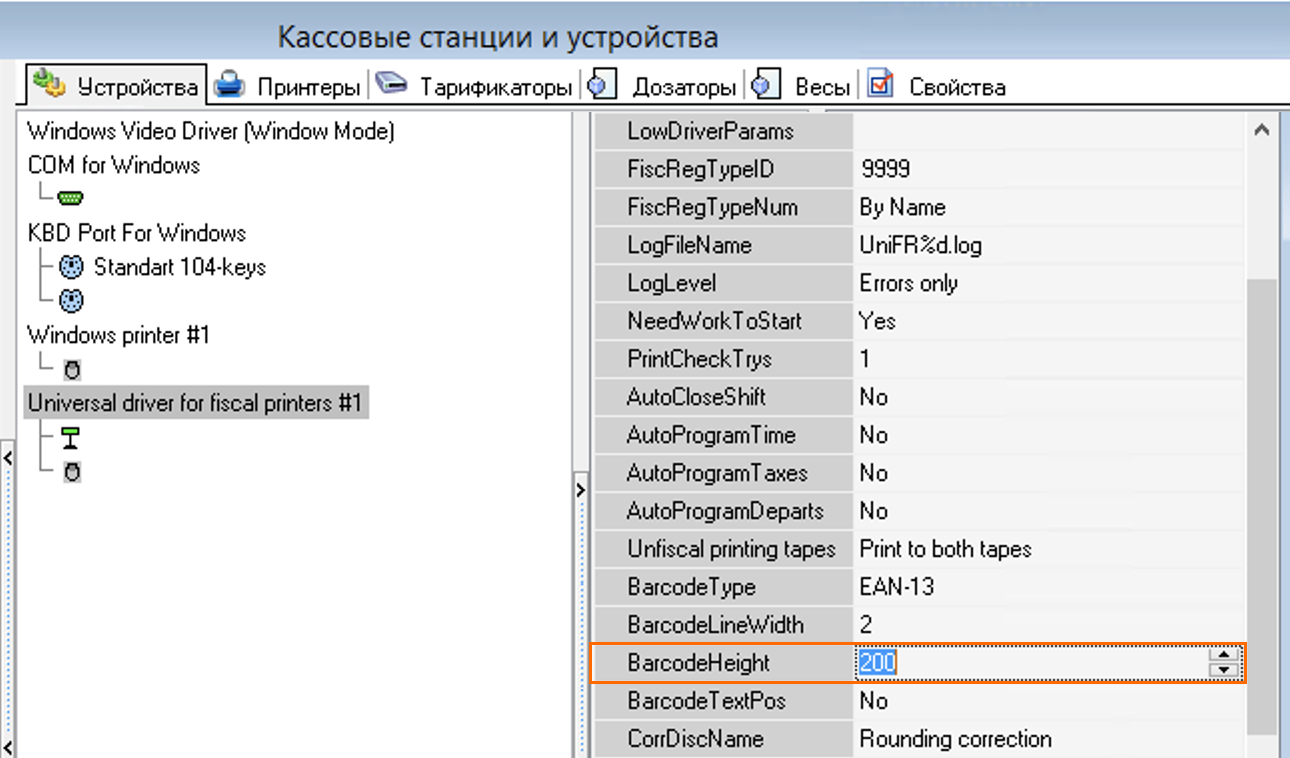The height and width of the screenshot is (758, 1290).
Task: Click the LogLevel value Errors only
Action: (x=908, y=283)
